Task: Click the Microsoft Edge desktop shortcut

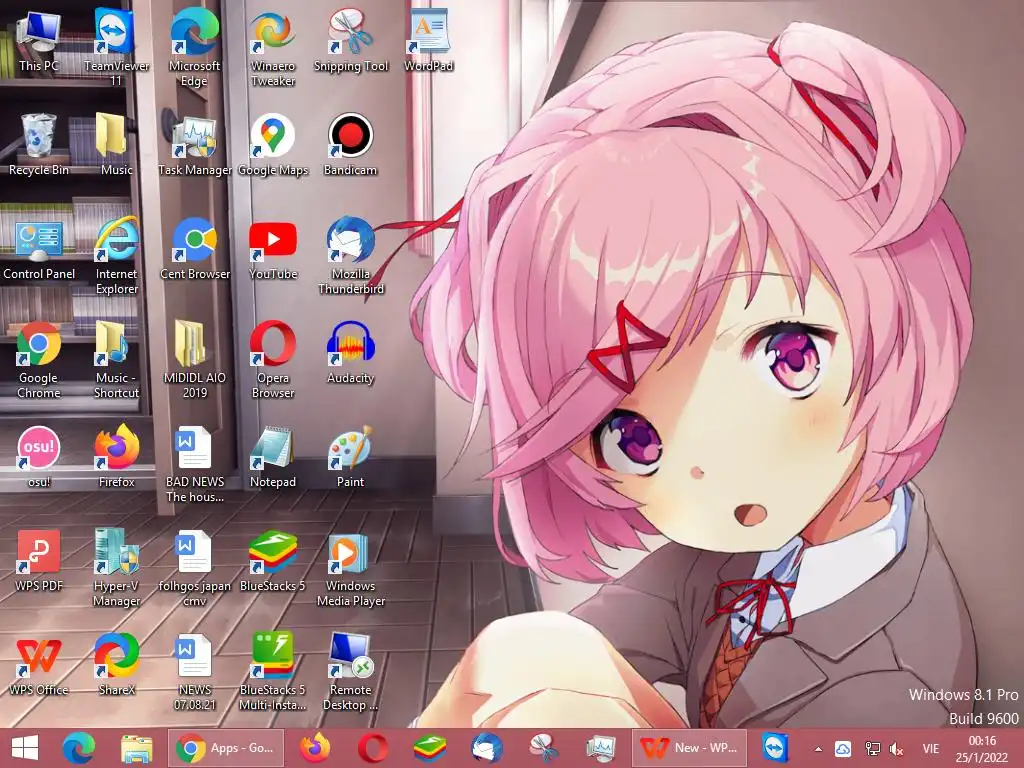Action: (194, 47)
